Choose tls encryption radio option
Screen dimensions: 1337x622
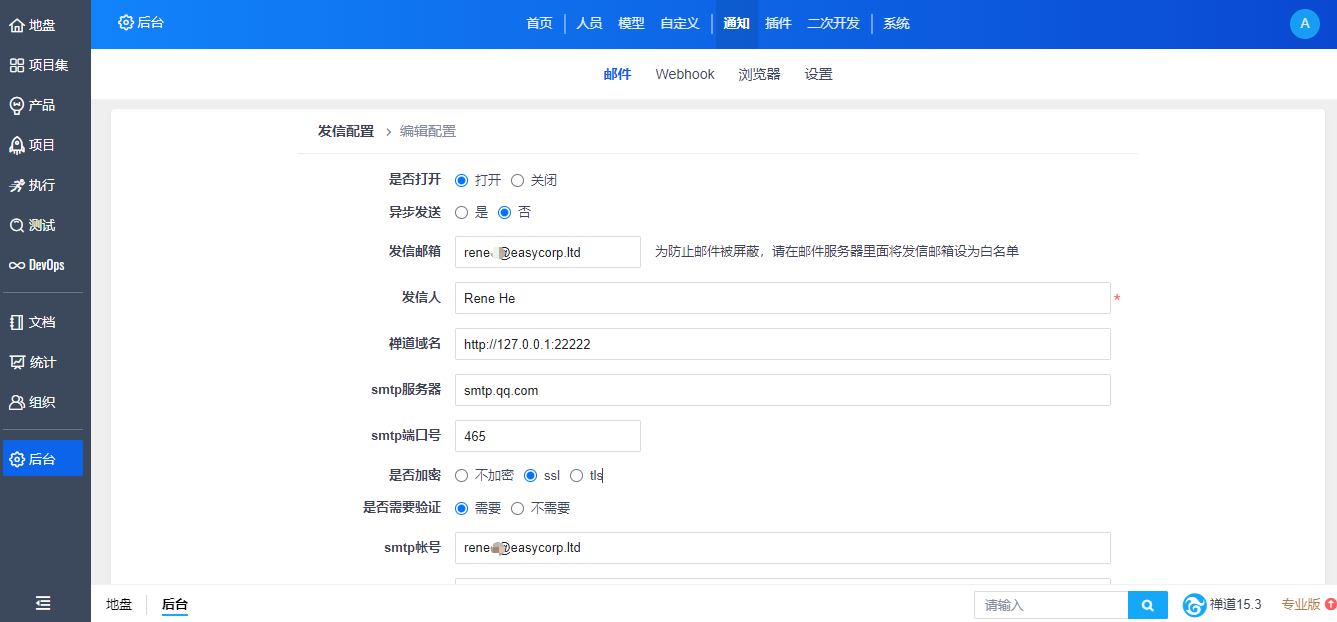(x=576, y=476)
